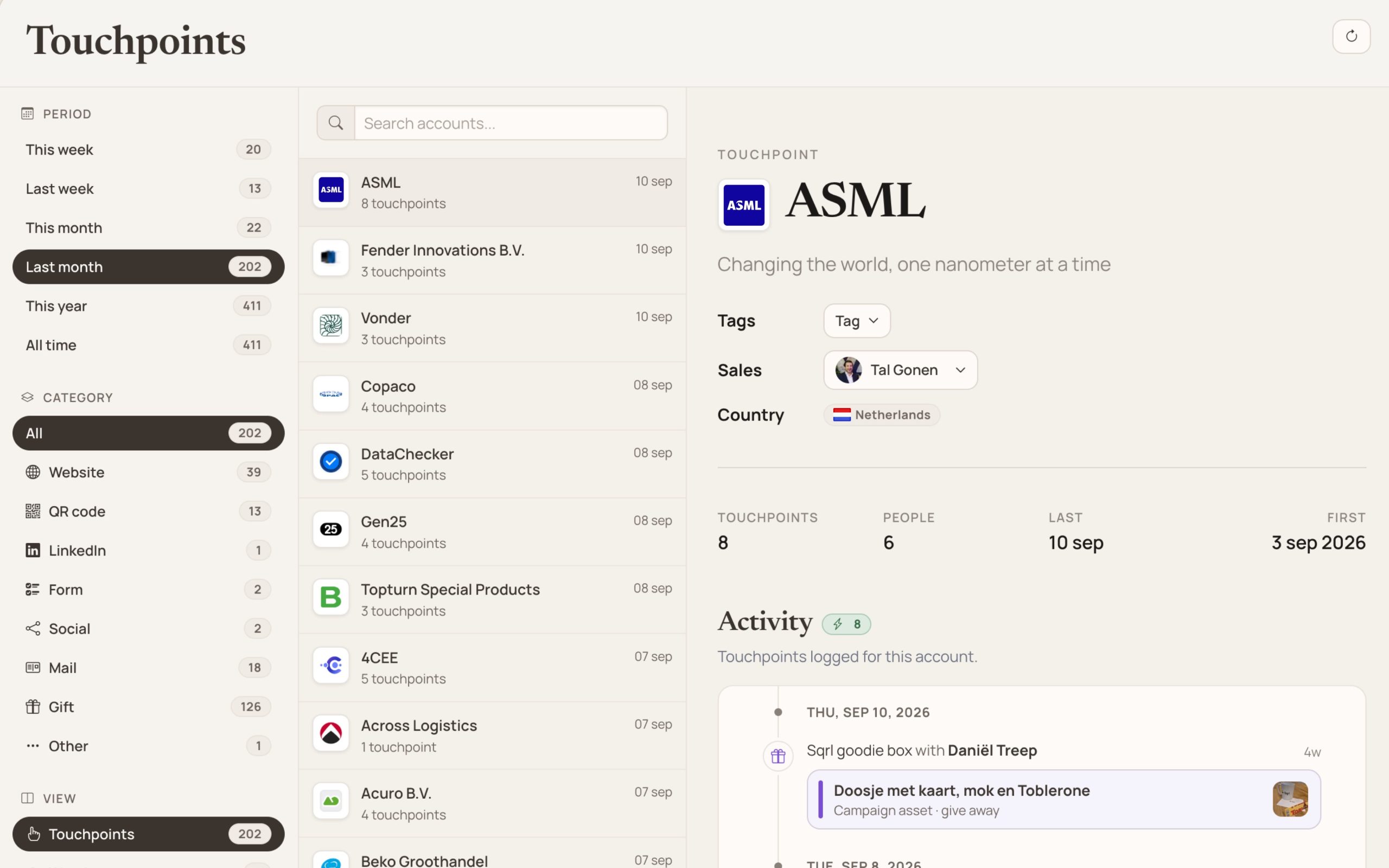The width and height of the screenshot is (1389, 868).
Task: Open the Toblerone campaign asset thumbnail
Action: [x=1290, y=799]
